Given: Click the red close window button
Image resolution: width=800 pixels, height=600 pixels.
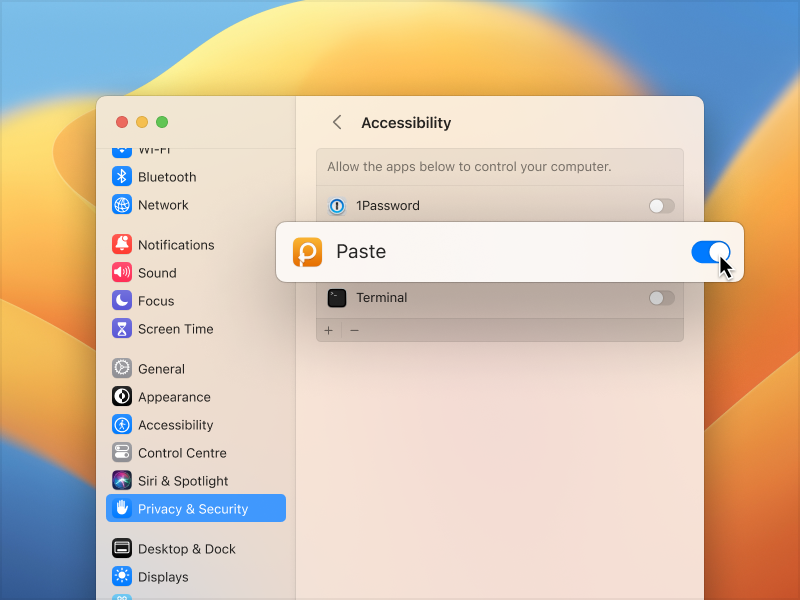Looking at the screenshot, I should click(121, 122).
